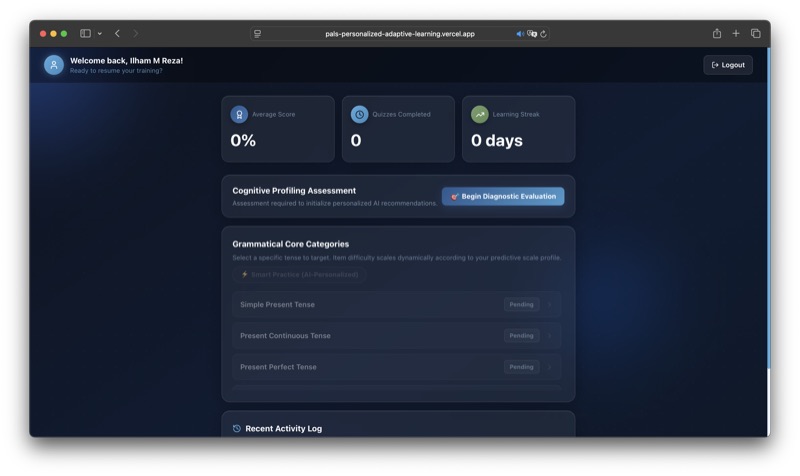The image size is (800, 476).
Task: Click the Average Score medal icon
Action: click(239, 114)
